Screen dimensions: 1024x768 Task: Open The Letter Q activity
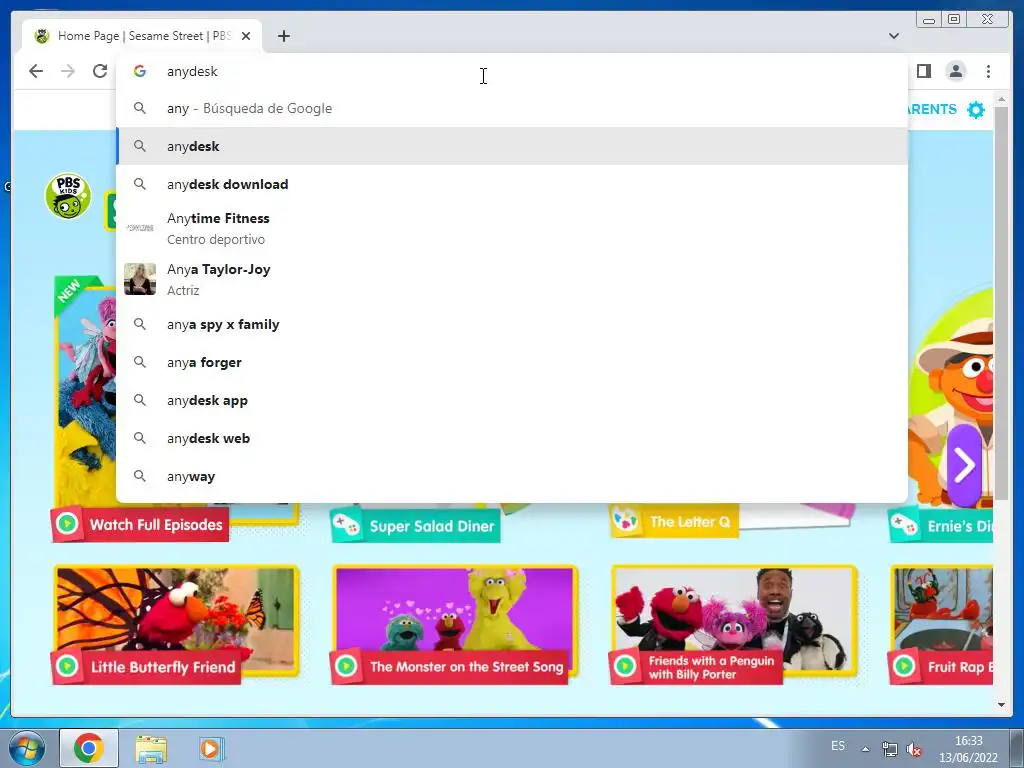click(x=674, y=521)
